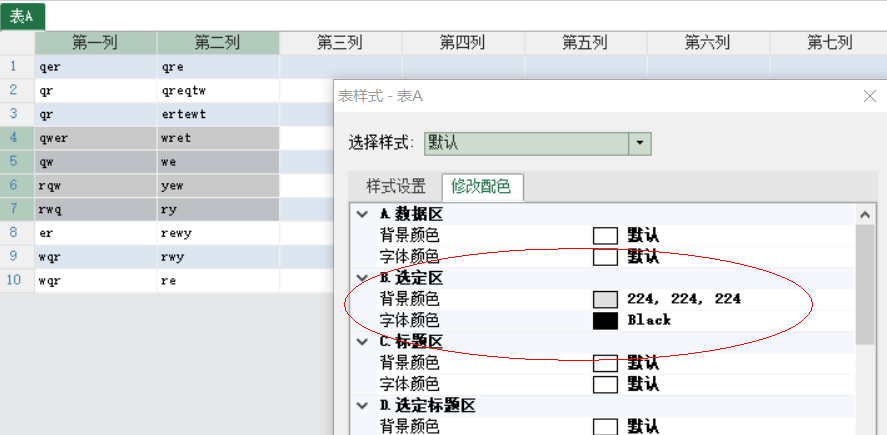
Task: Select the 第二列 column header
Action: point(218,42)
